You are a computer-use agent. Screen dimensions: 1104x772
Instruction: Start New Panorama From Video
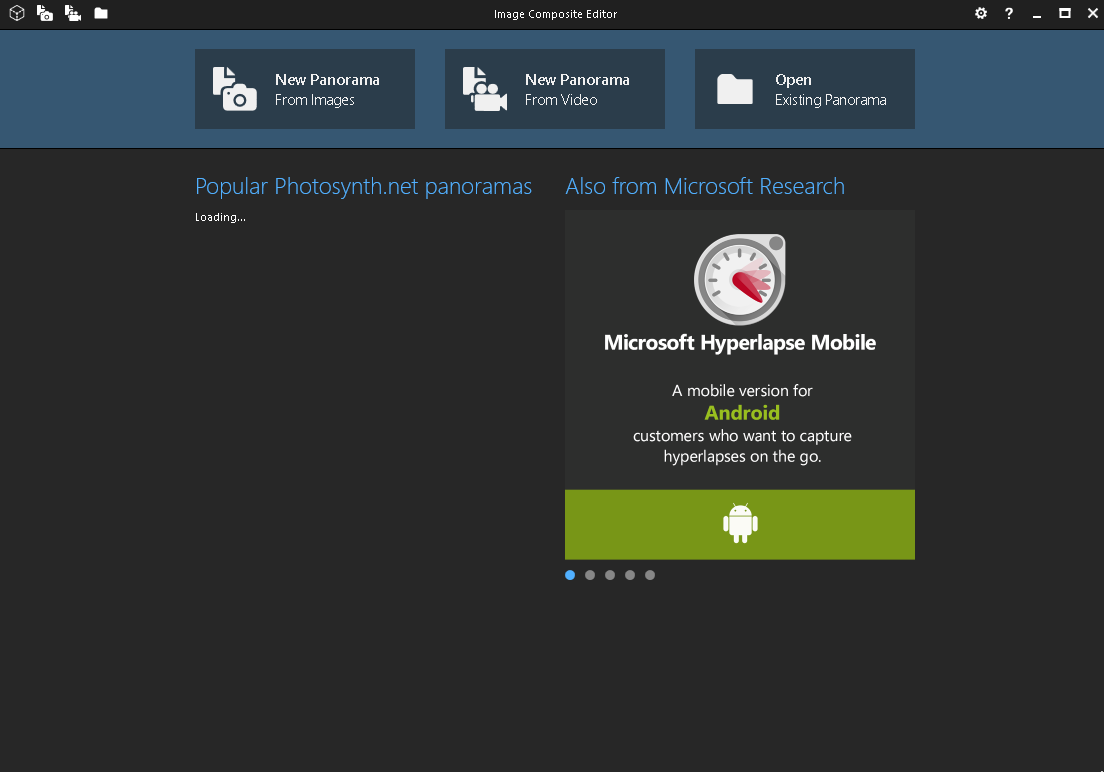(x=555, y=89)
